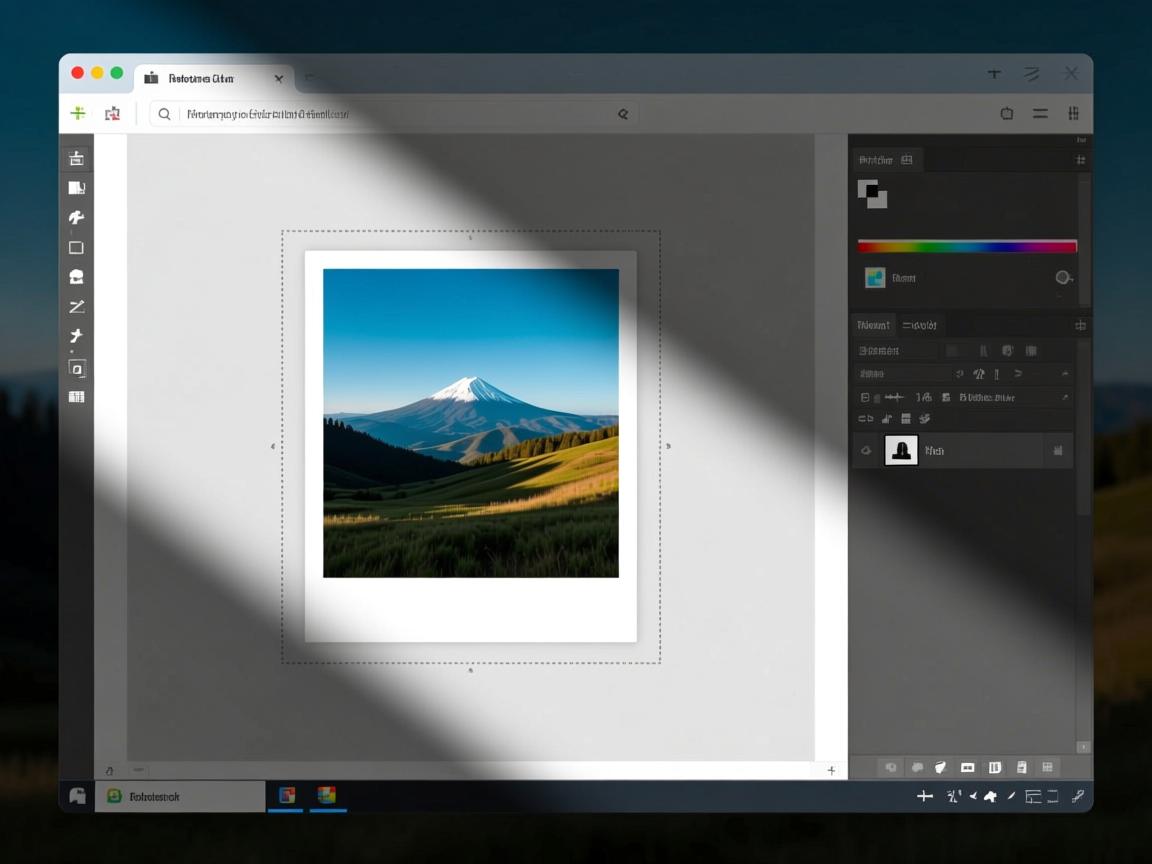Click the grid tool at bottom of left toolbar
This screenshot has height=864, width=1152.
click(76, 397)
